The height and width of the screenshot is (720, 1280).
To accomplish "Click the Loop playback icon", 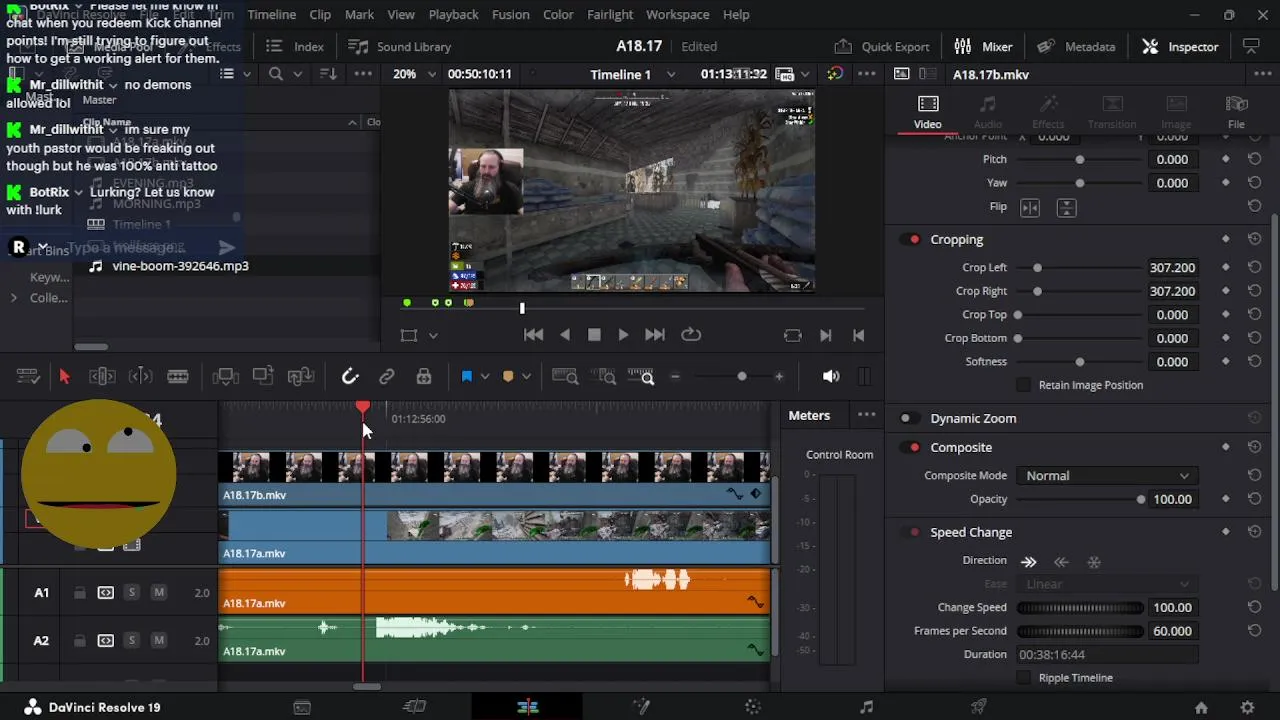I will (691, 335).
